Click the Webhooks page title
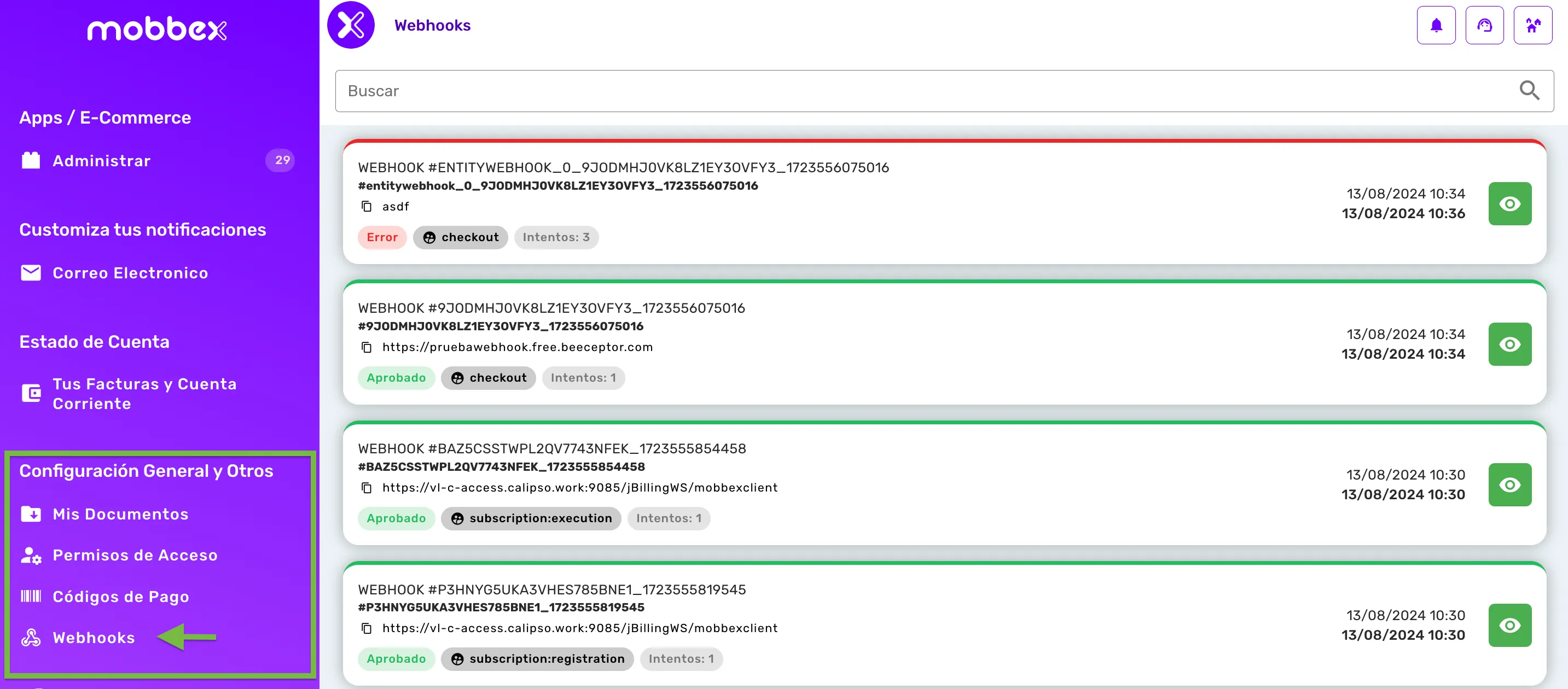 432,25
